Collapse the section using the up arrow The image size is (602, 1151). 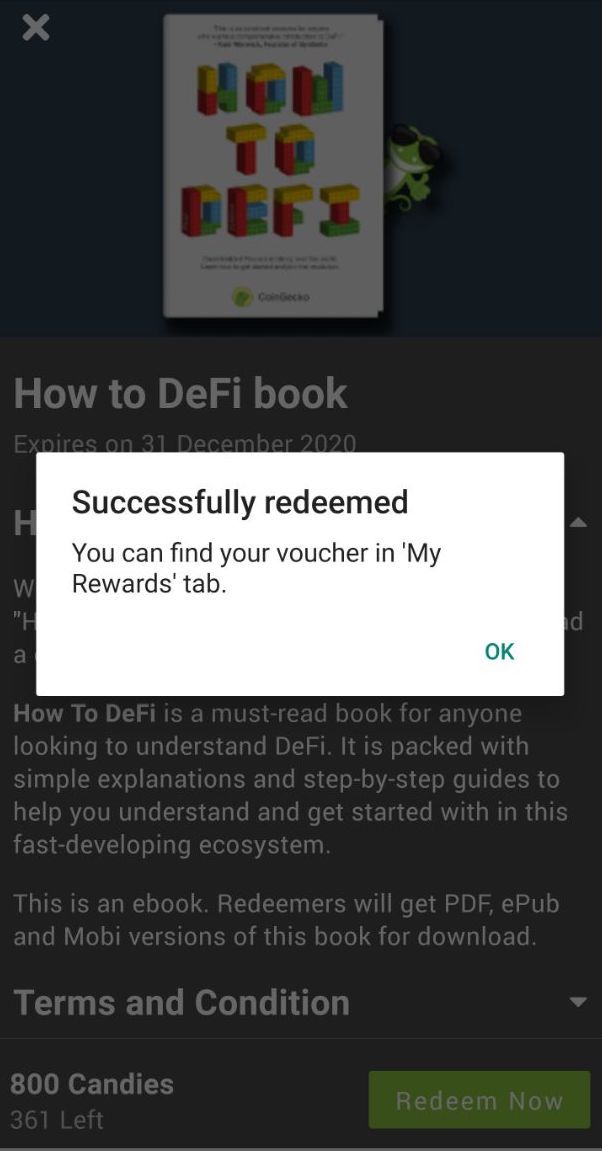point(579,523)
